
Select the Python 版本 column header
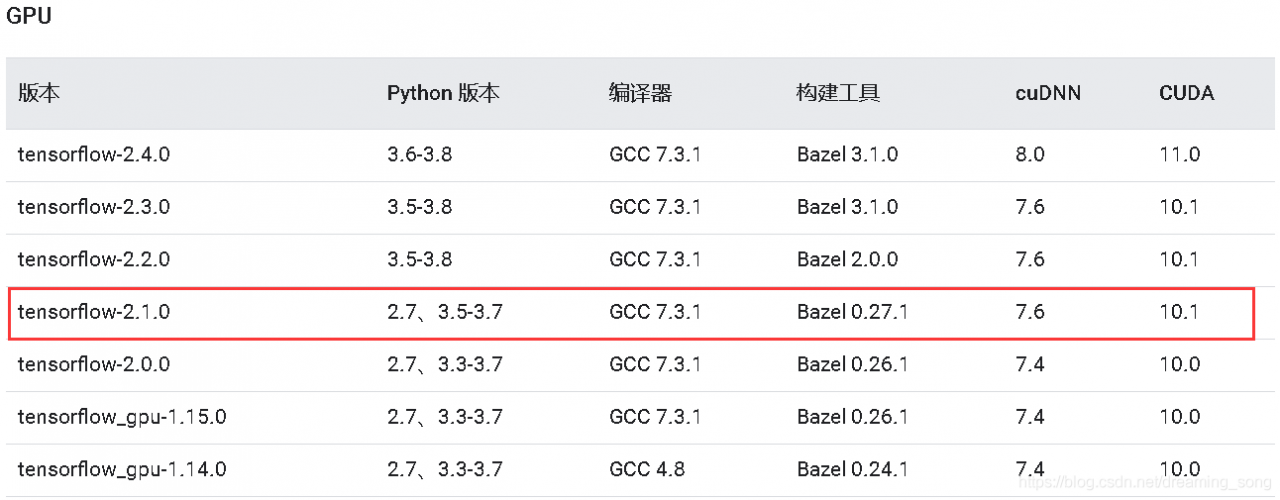pos(443,93)
